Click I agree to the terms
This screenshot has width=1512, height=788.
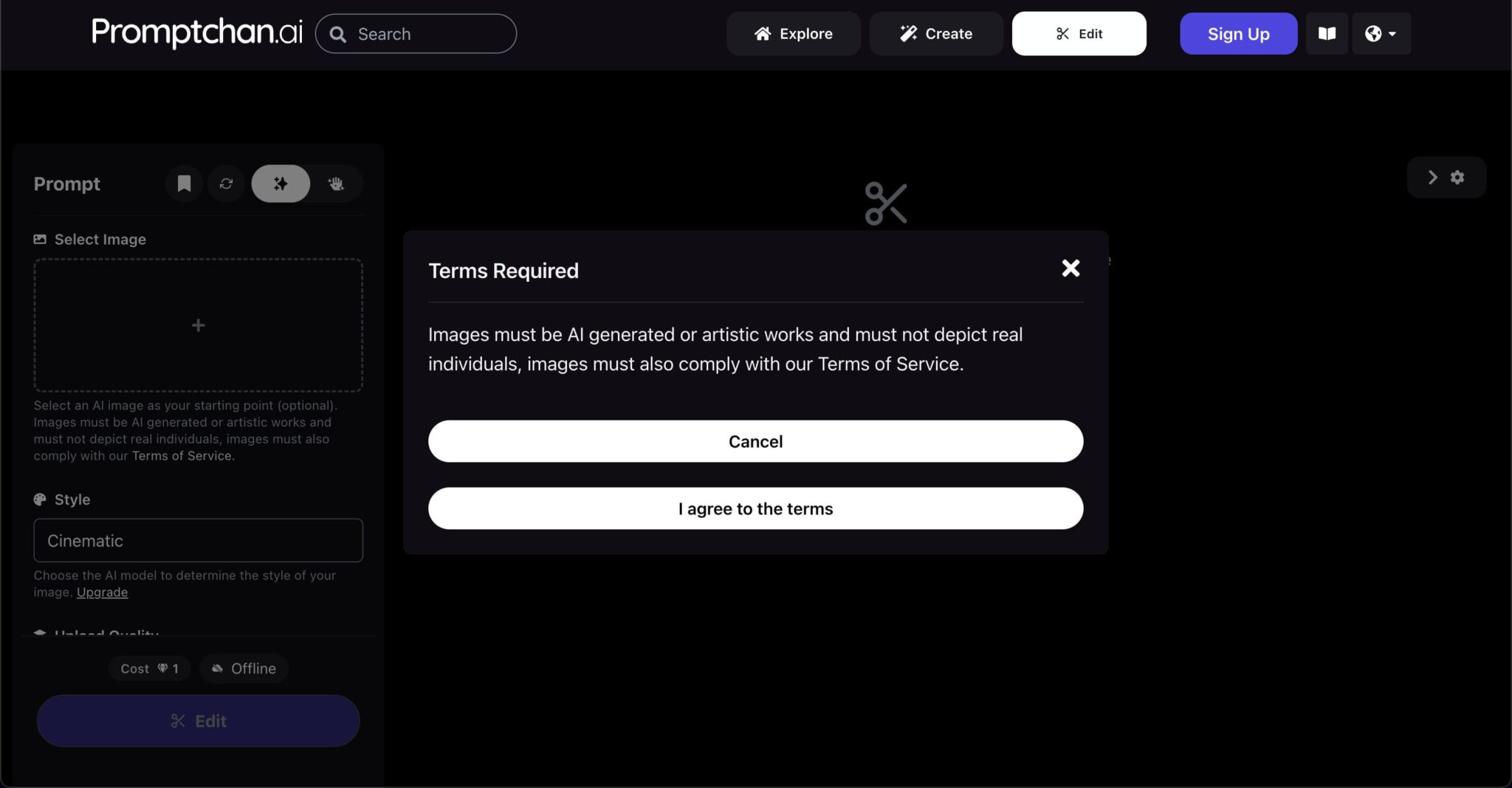tap(755, 508)
